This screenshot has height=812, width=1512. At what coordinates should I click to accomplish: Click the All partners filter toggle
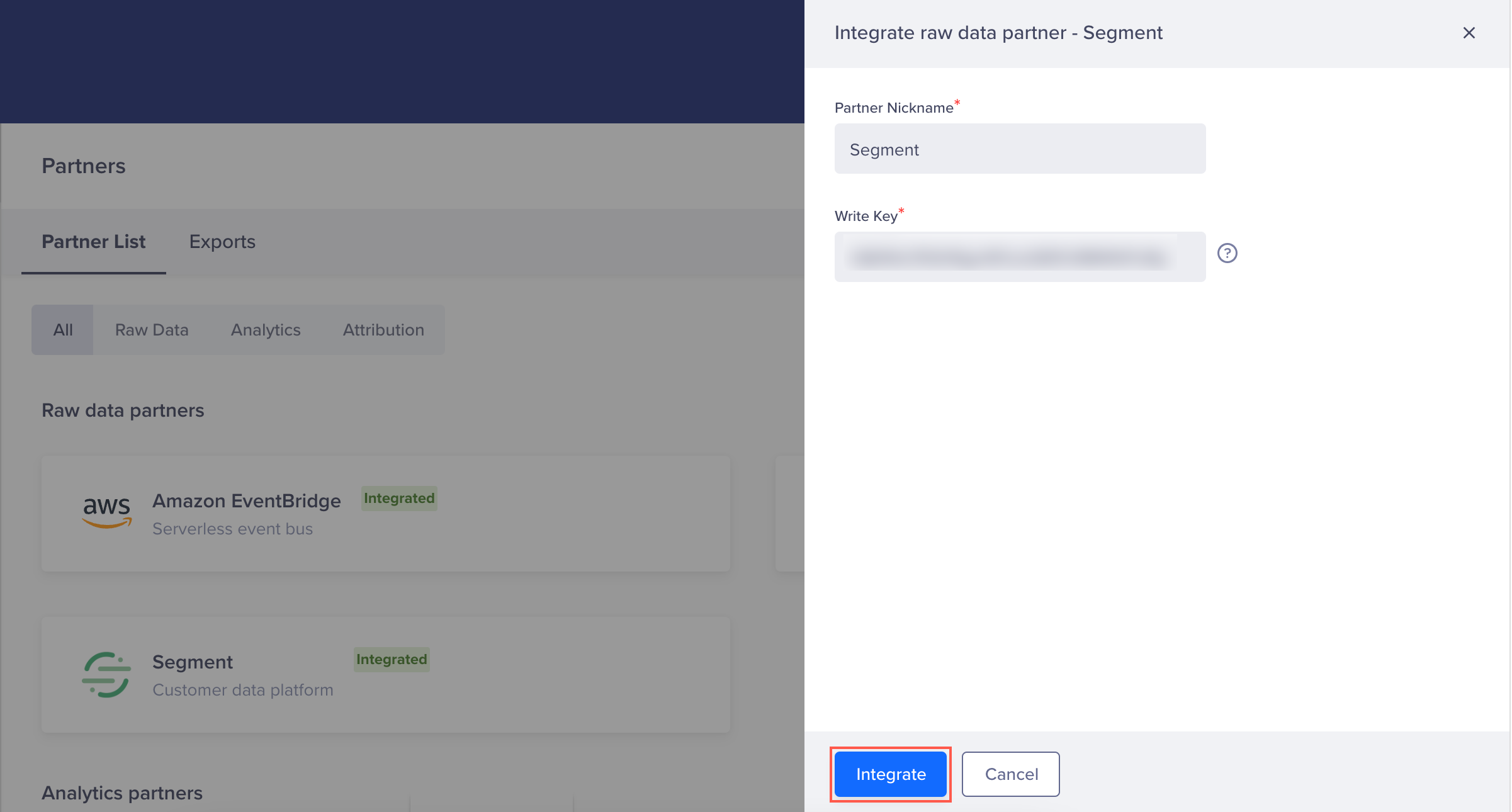tap(62, 329)
